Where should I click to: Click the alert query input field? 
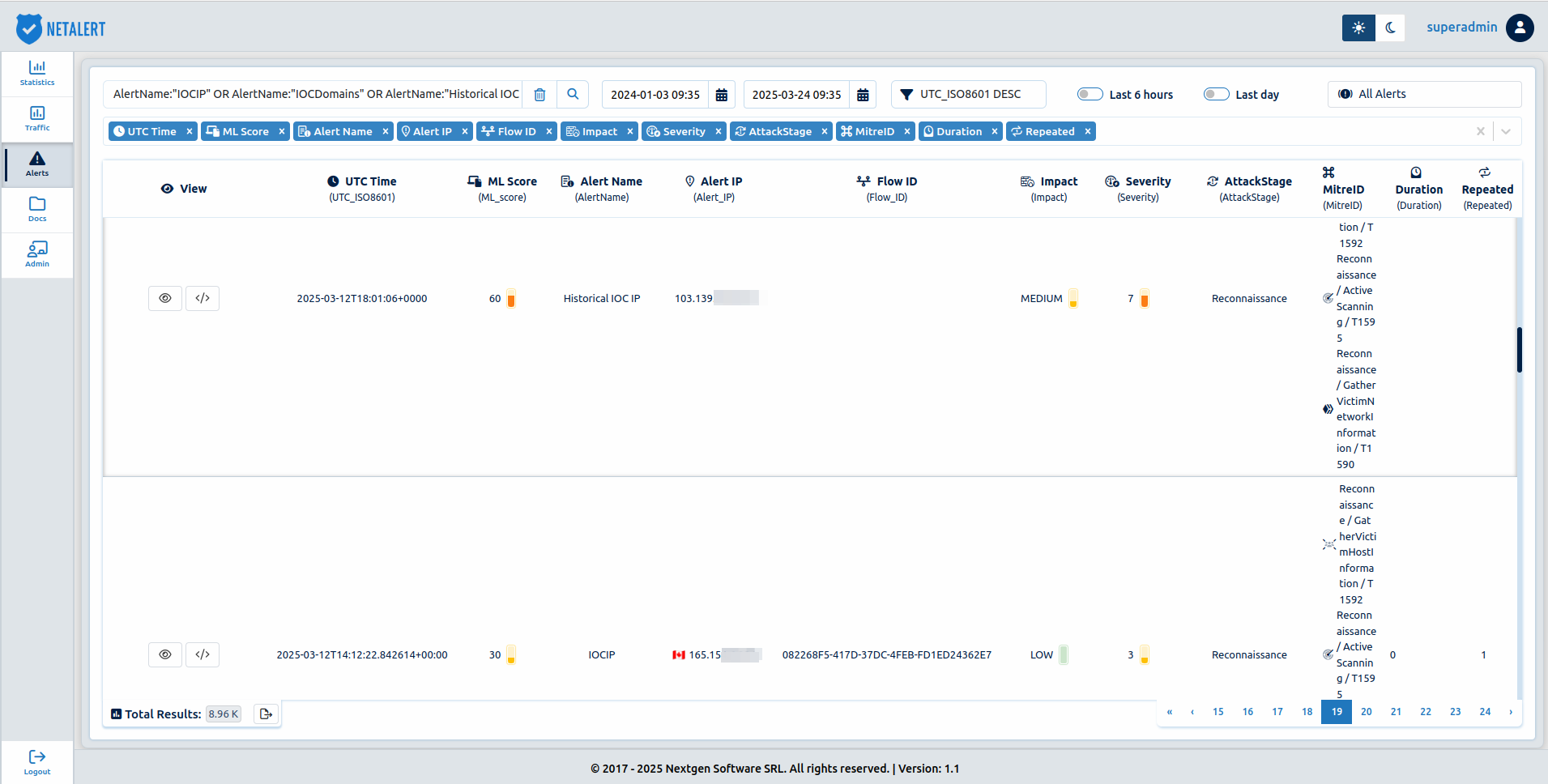coord(313,95)
